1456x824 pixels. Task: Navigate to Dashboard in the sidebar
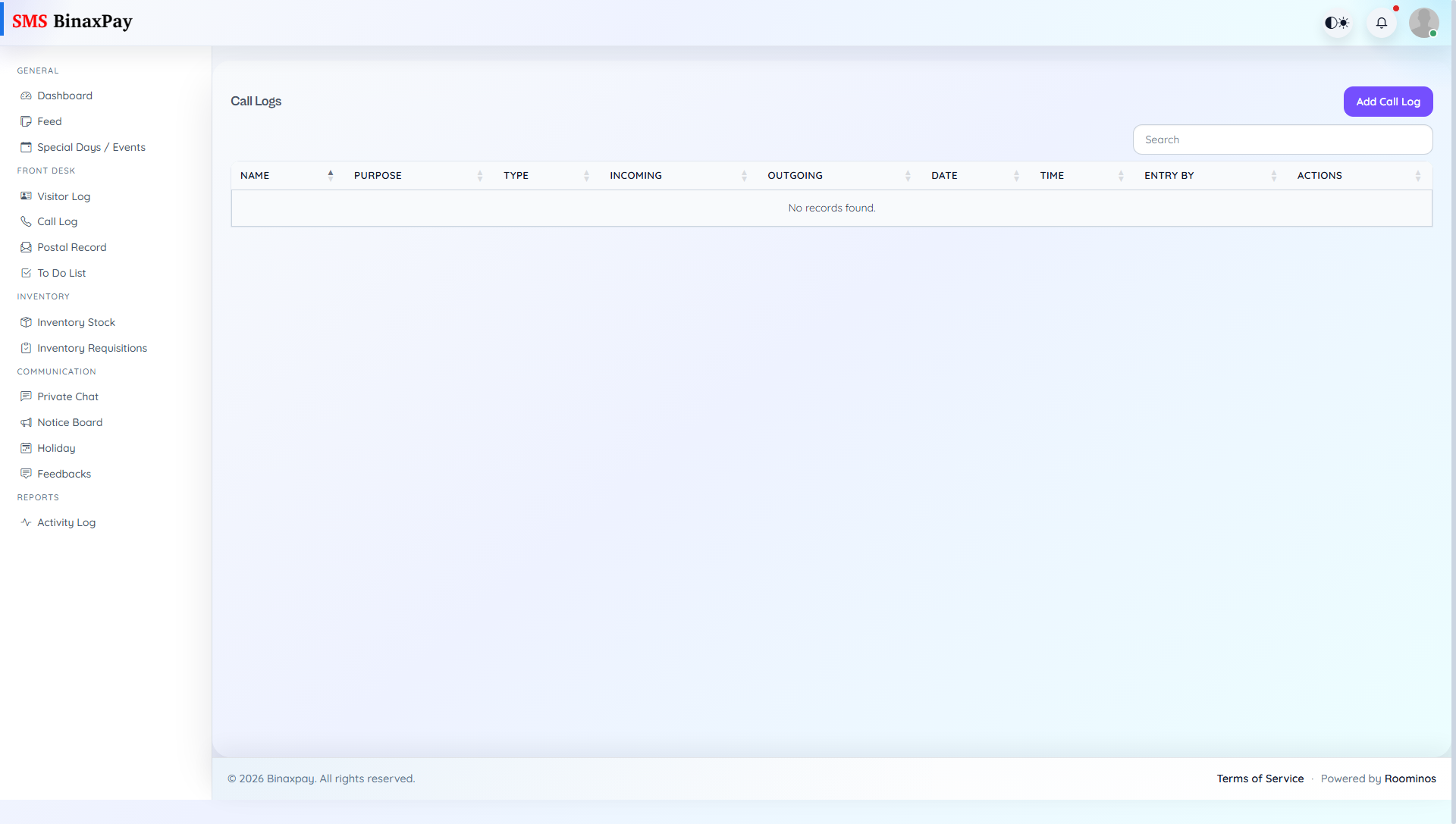click(64, 96)
